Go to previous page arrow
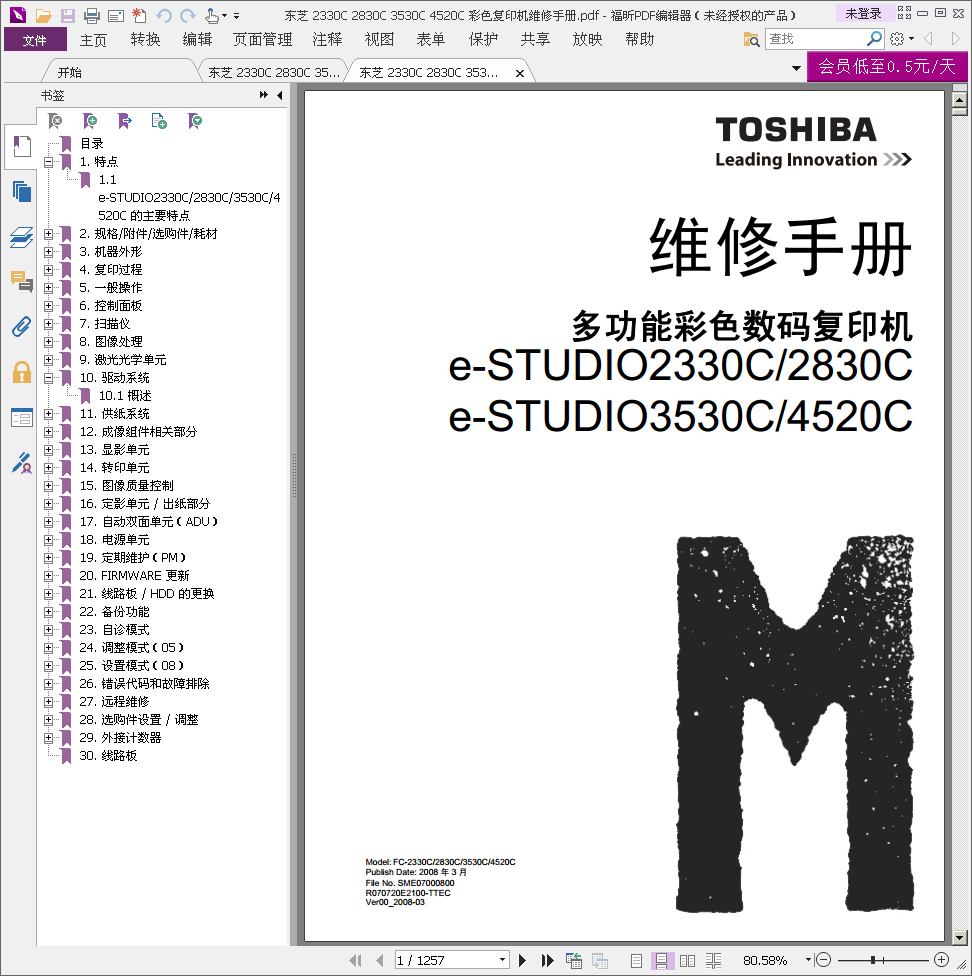Image resolution: width=972 pixels, height=976 pixels. [x=380, y=960]
